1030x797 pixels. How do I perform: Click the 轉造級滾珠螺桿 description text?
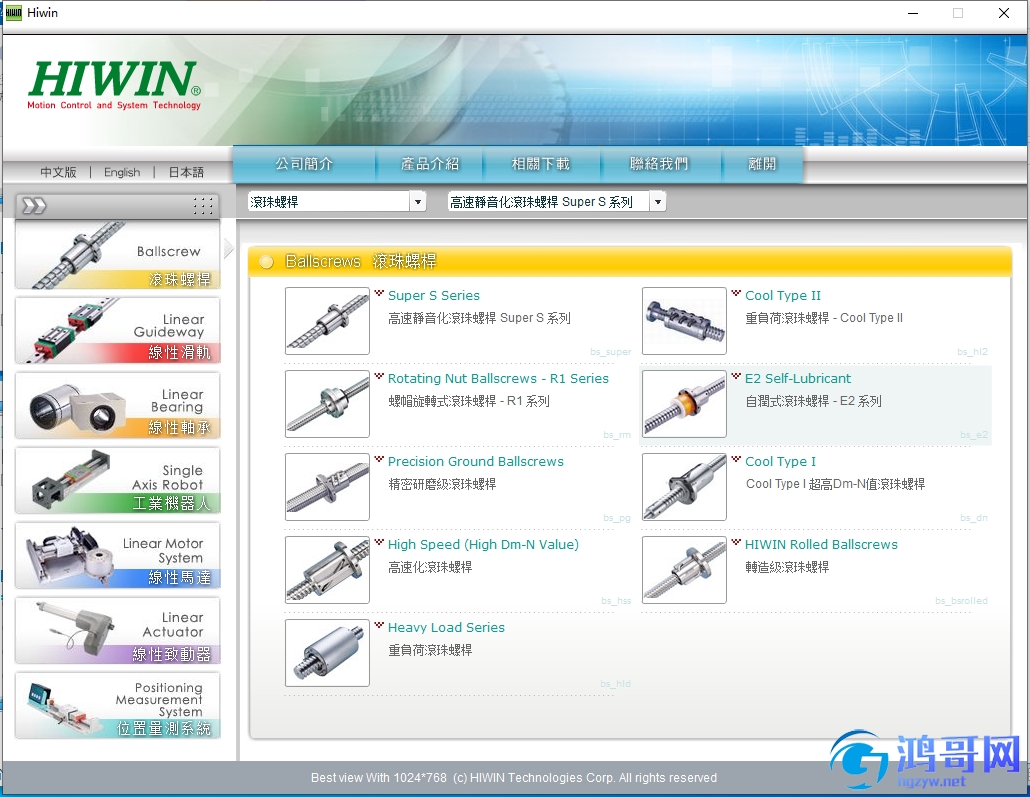787,567
